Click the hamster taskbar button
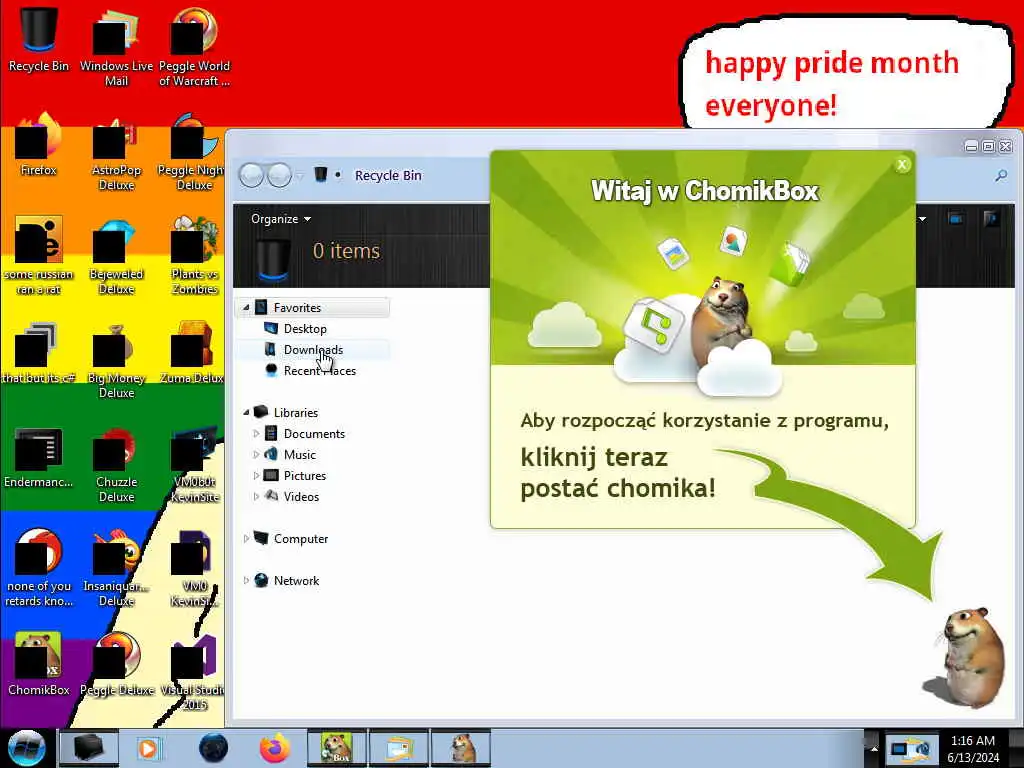Viewport: 1024px width, 768px height. click(x=460, y=748)
